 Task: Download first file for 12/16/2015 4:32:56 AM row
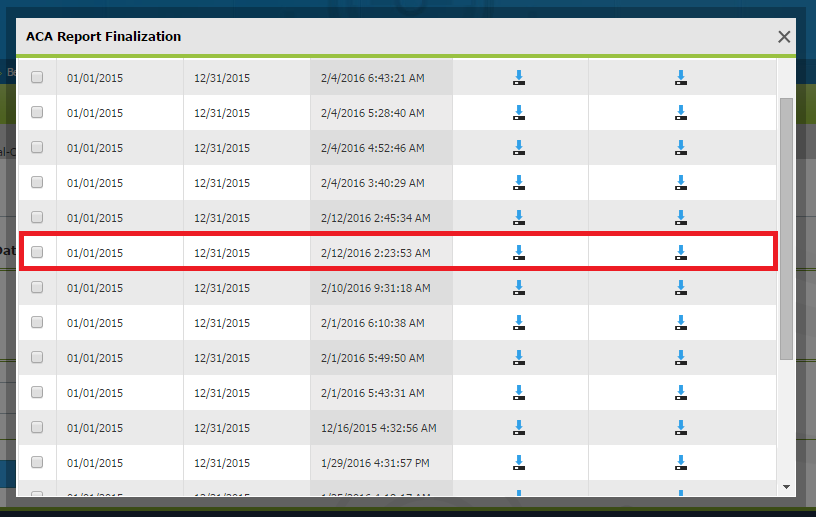click(519, 428)
